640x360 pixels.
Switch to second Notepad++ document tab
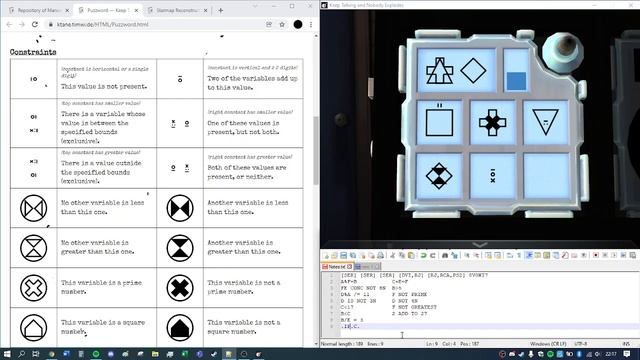pyautogui.click(x=367, y=267)
